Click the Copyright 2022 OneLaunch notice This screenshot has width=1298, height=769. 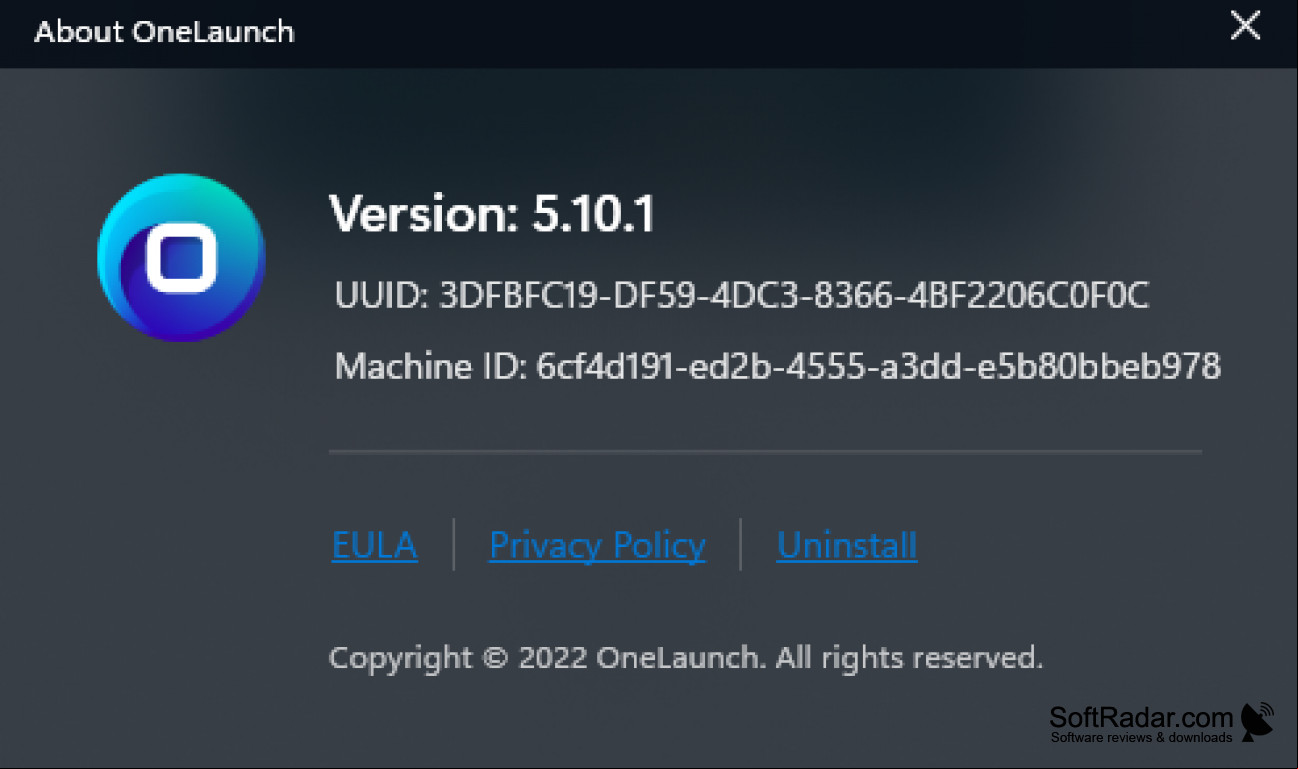click(x=686, y=658)
